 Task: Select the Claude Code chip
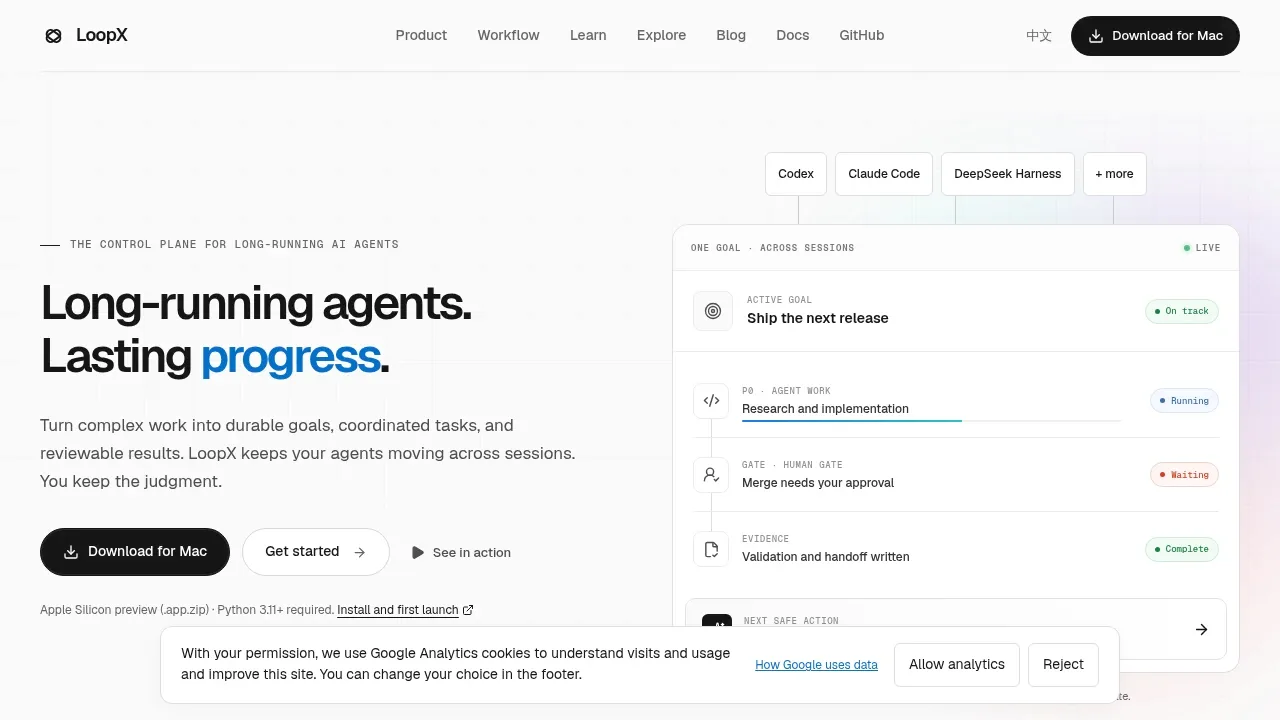tap(884, 174)
